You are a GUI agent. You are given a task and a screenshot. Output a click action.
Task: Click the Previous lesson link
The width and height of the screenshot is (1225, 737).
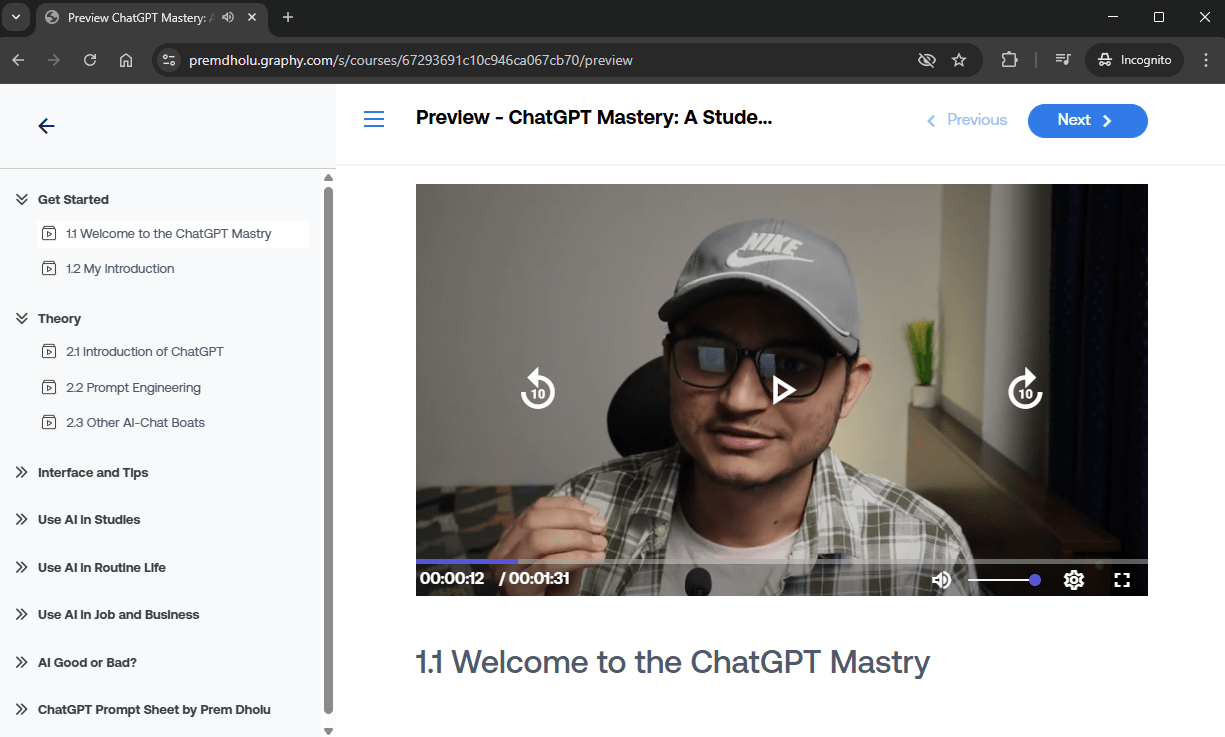[967, 120]
